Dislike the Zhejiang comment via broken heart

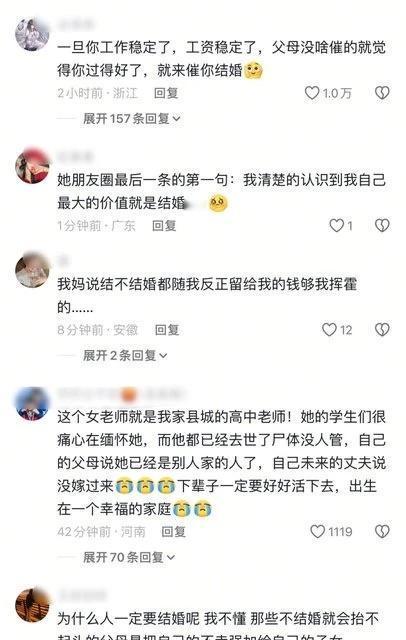coord(382,93)
